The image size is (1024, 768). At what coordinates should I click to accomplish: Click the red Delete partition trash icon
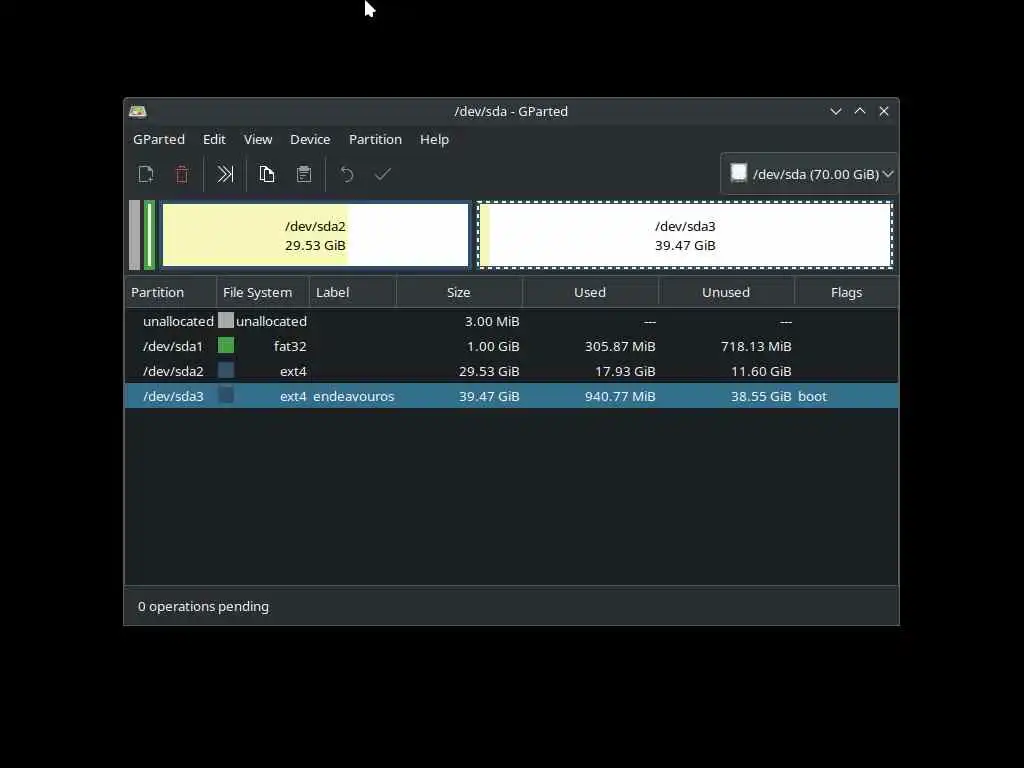182,174
